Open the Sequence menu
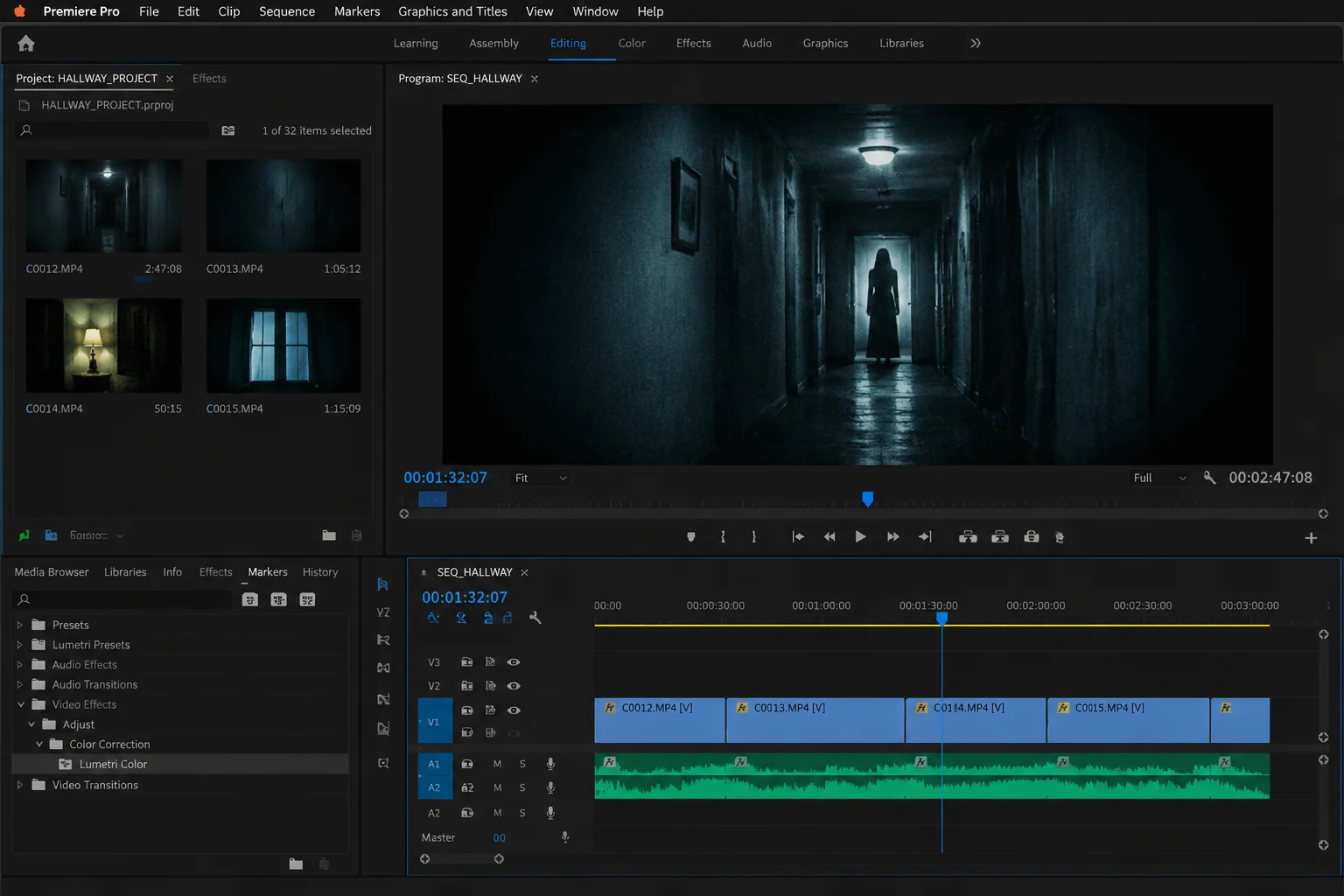The width and height of the screenshot is (1344, 896). 286,11
